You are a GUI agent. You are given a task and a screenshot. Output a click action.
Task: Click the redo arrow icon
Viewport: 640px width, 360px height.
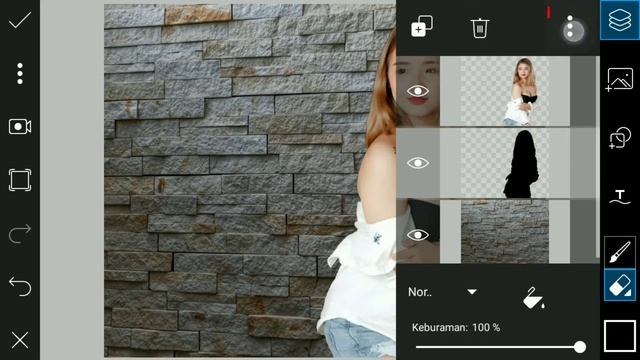click(x=20, y=233)
